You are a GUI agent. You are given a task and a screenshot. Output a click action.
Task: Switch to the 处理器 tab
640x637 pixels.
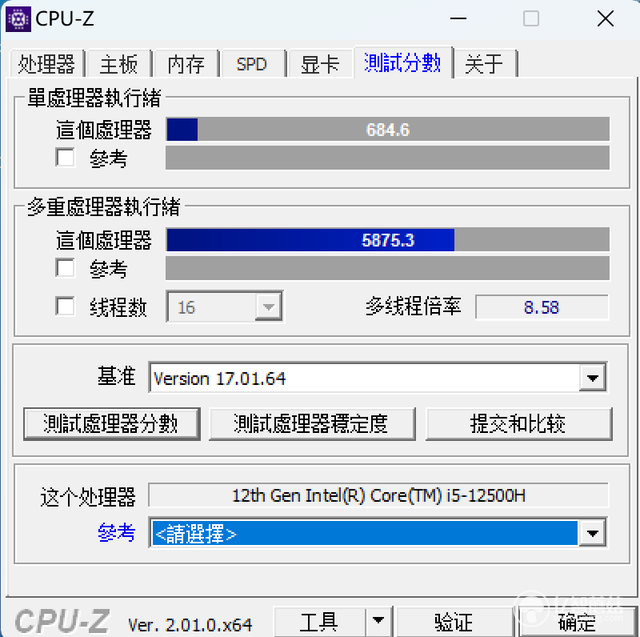47,64
